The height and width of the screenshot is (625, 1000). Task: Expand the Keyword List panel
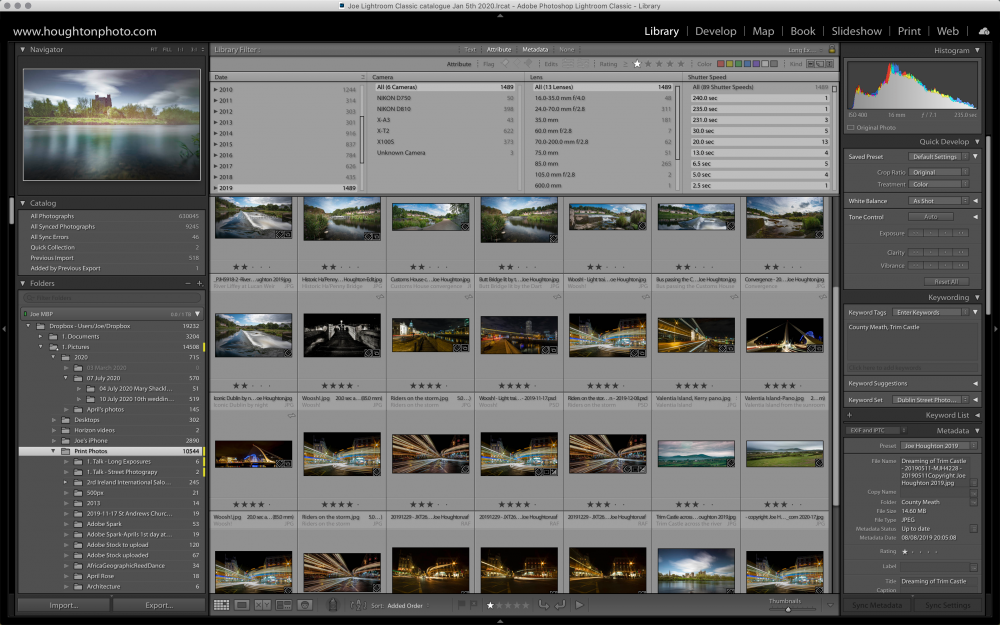(977, 415)
